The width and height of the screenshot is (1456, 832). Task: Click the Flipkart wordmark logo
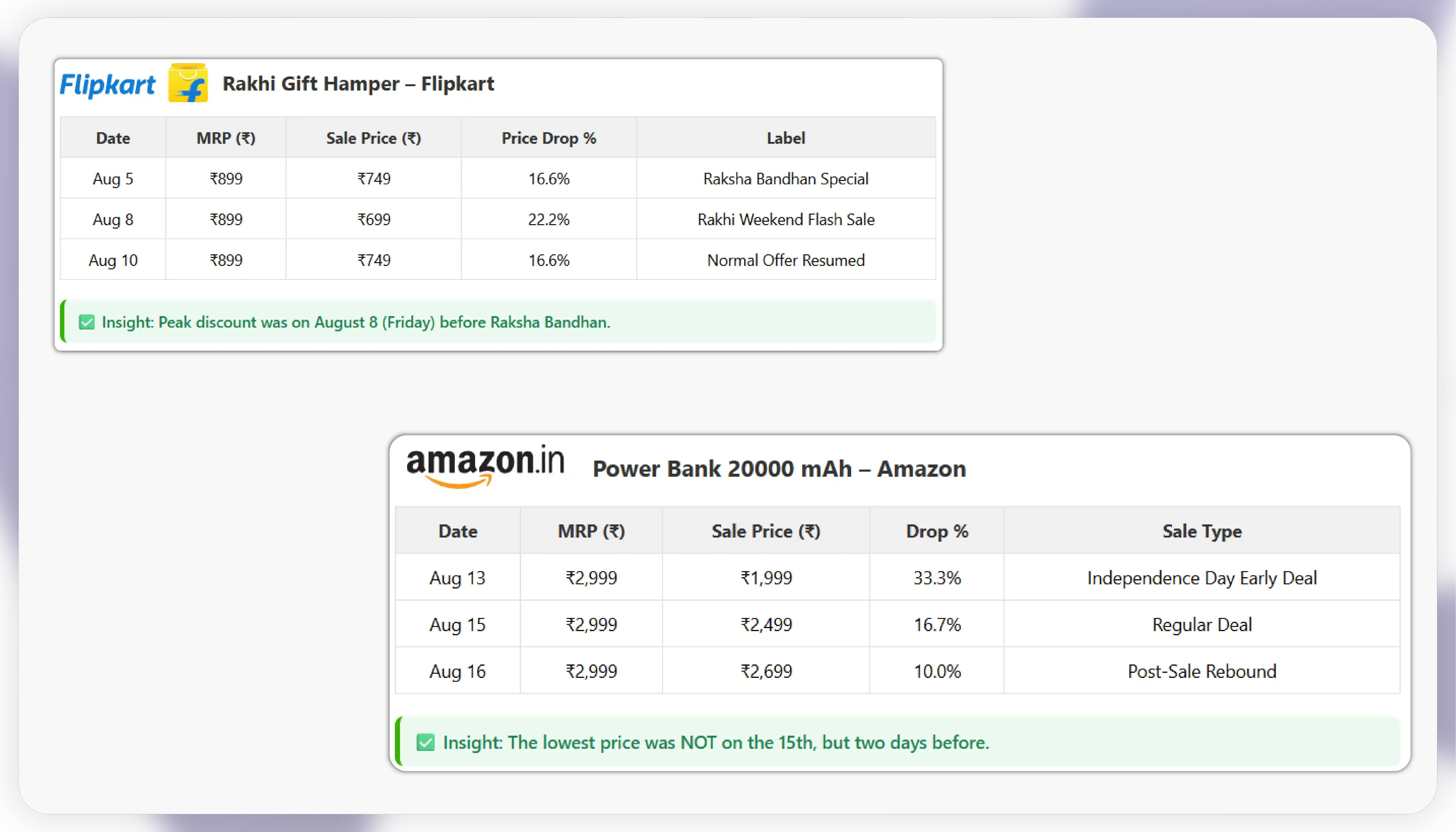point(107,85)
